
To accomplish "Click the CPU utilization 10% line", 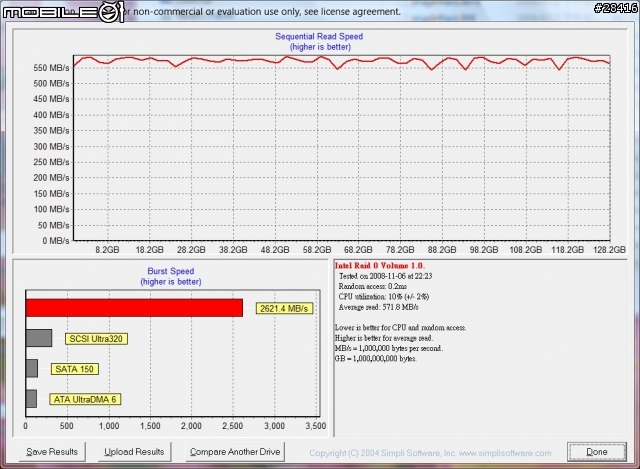I will pos(384,297).
